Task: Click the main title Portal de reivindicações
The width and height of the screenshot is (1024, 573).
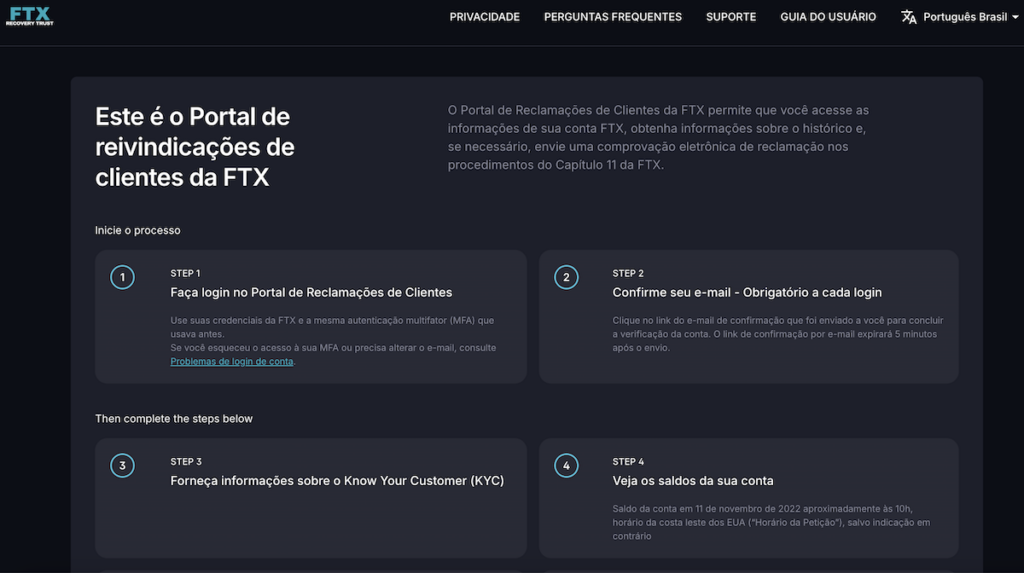Action: pyautogui.click(x=195, y=147)
